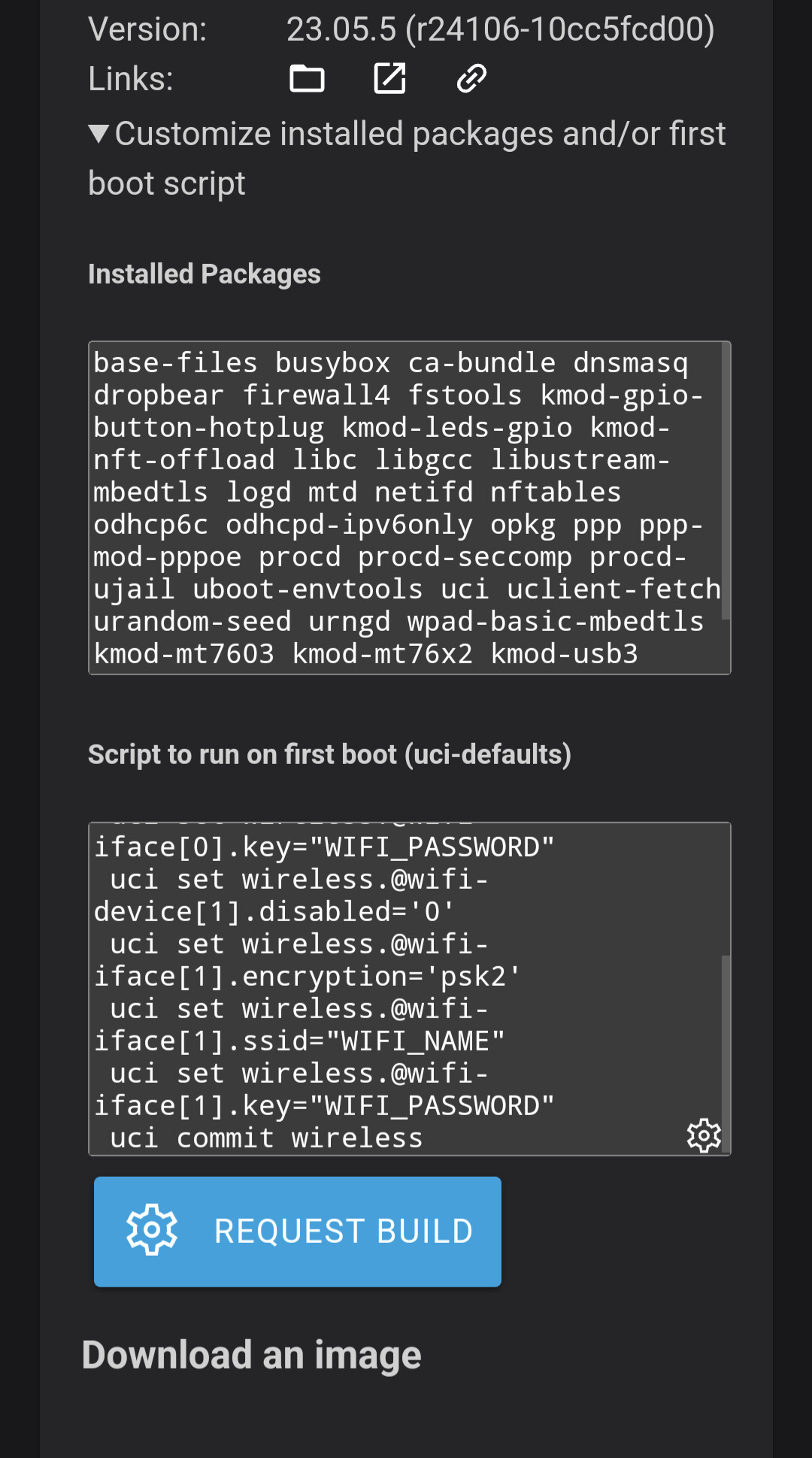Screen dimensions: 812x1458
Task: Click the gear icon inside script box
Action: (704, 1135)
